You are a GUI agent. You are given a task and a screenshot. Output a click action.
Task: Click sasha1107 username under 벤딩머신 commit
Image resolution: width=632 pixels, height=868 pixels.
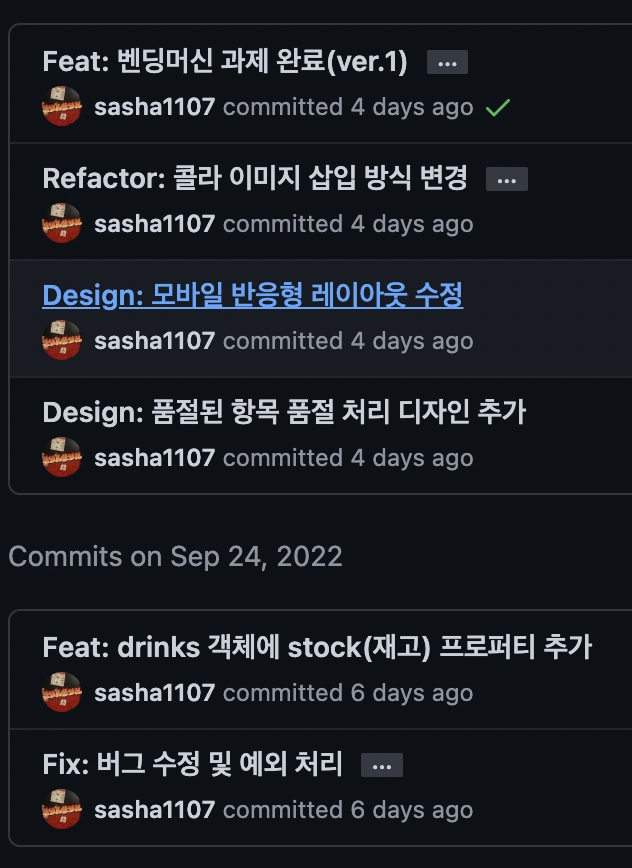click(x=154, y=108)
